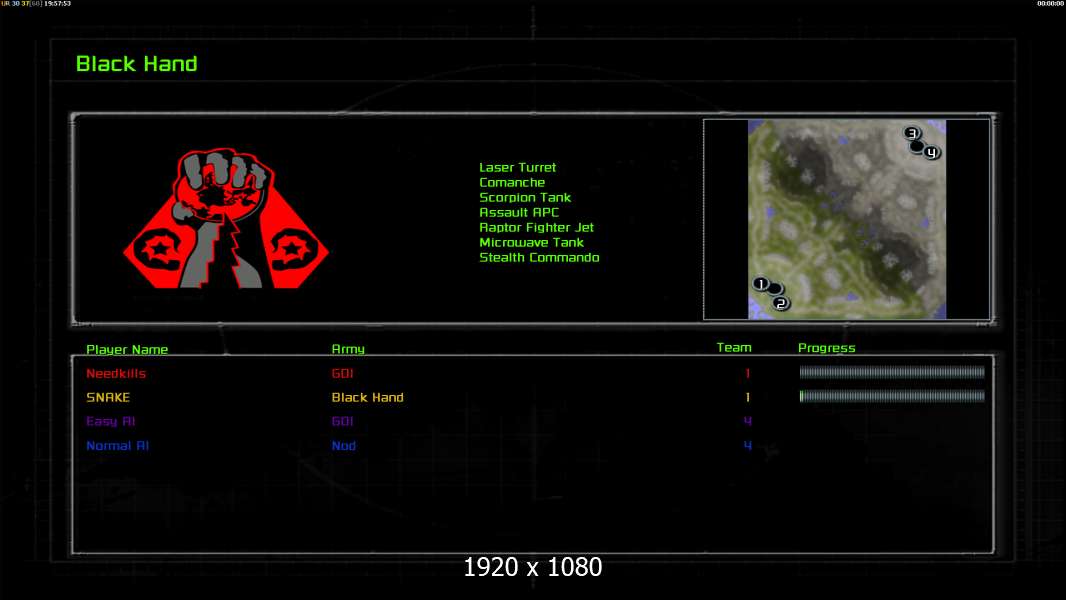Viewport: 1066px width, 600px height.
Task: Select start position marker 1 on minimap
Action: [761, 283]
